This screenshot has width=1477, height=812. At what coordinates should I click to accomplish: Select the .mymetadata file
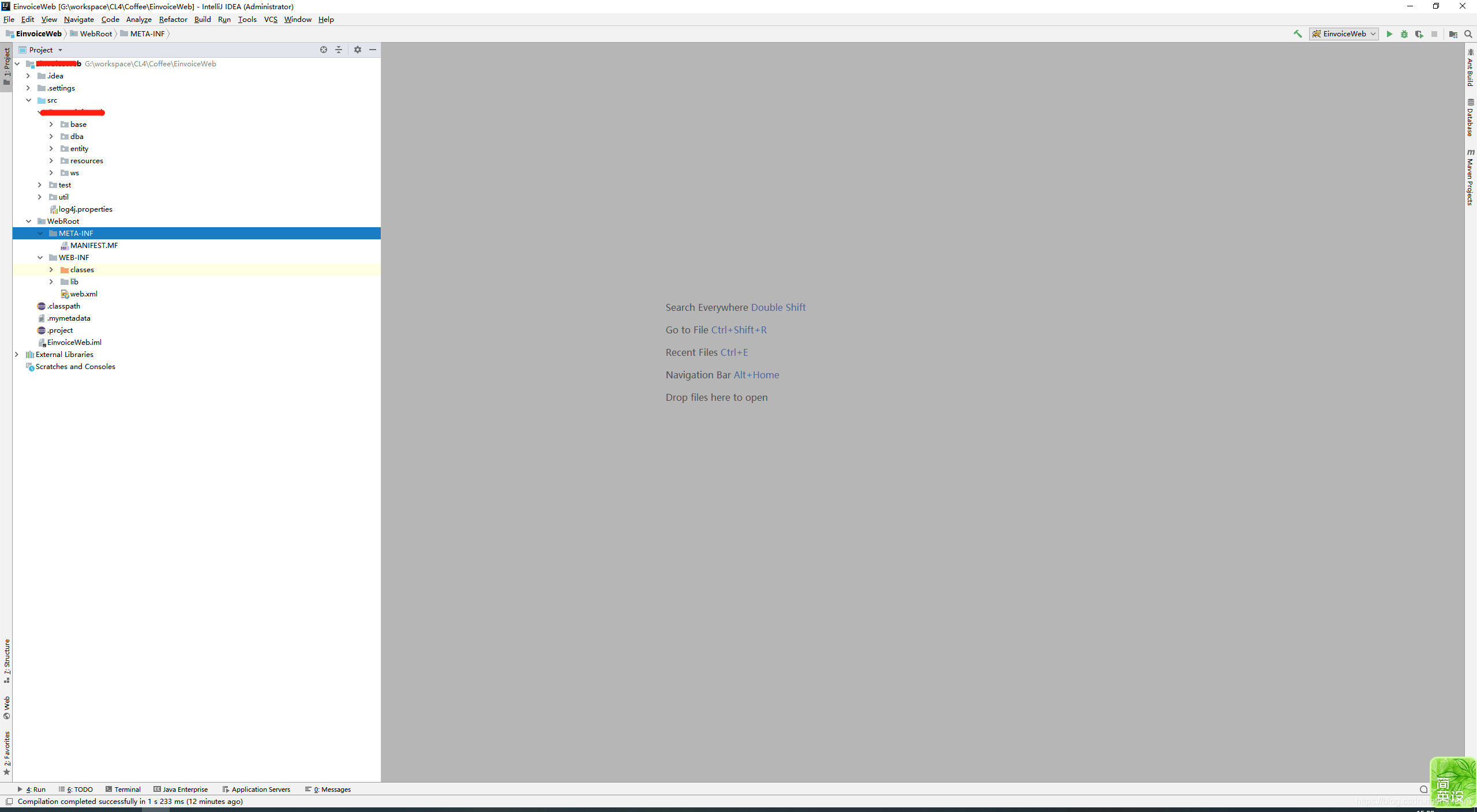197,318
